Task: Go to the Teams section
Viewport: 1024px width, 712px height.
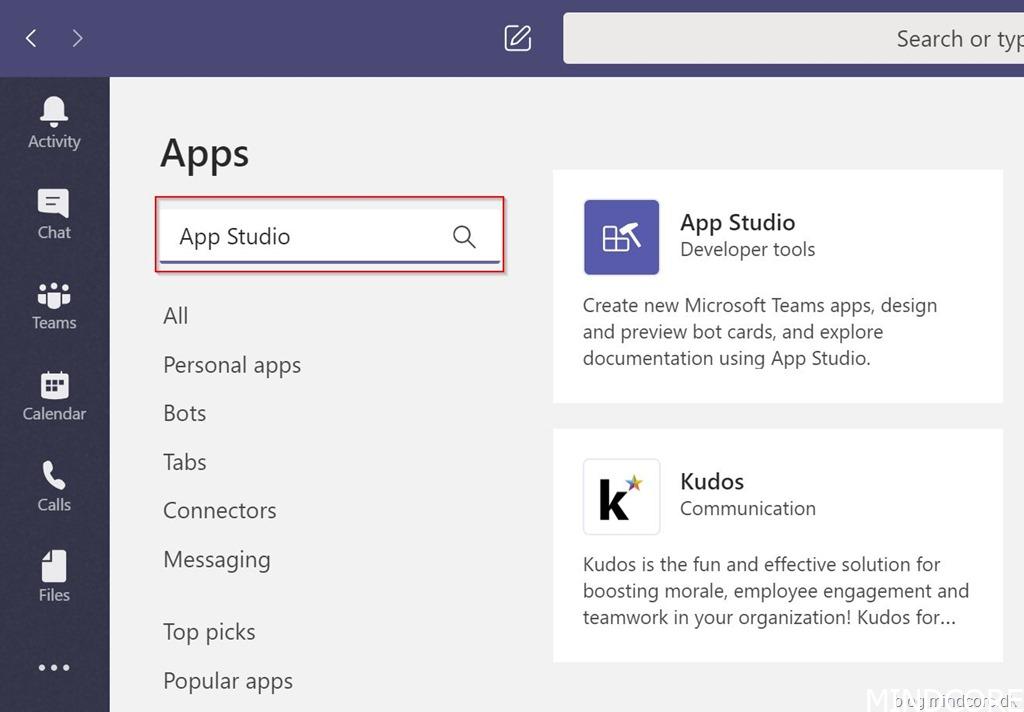Action: [x=54, y=295]
